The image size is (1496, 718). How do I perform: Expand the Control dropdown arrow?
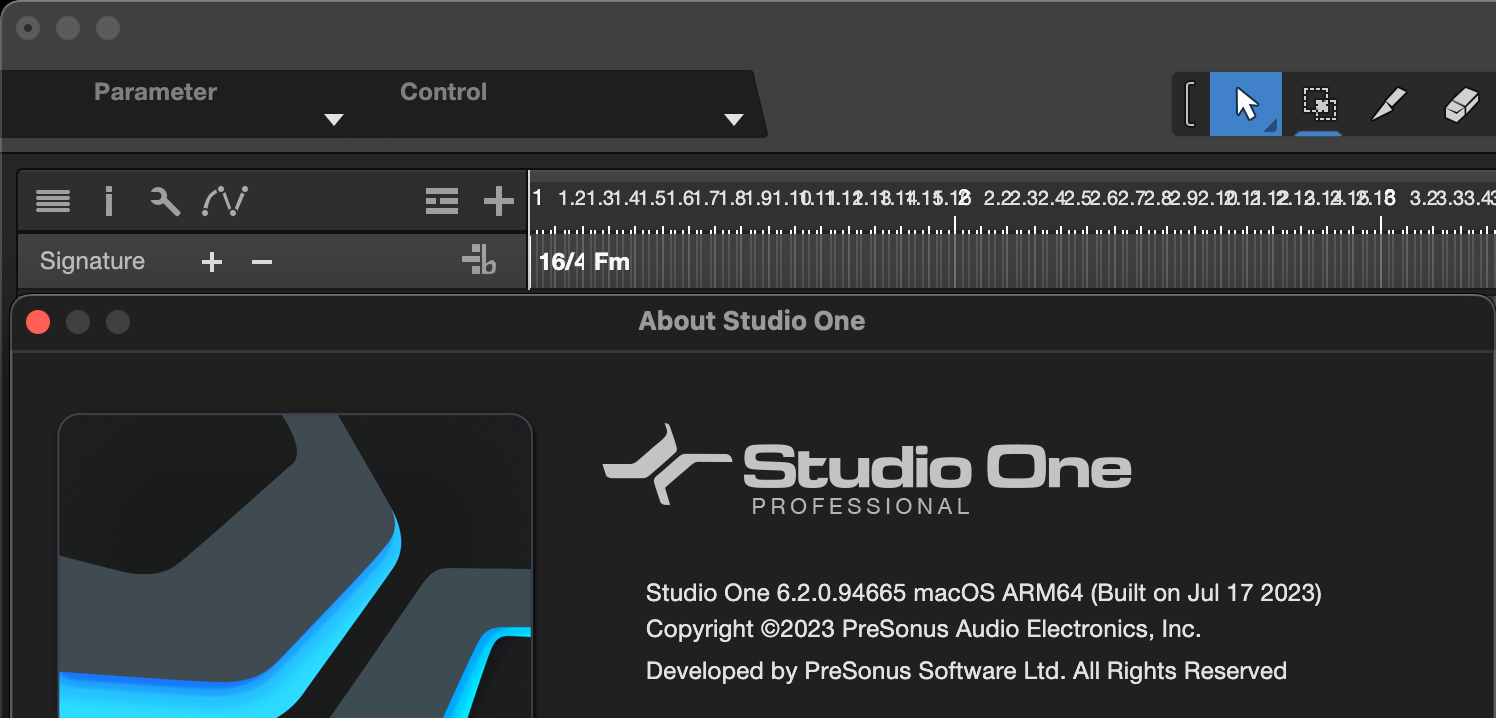coord(734,120)
